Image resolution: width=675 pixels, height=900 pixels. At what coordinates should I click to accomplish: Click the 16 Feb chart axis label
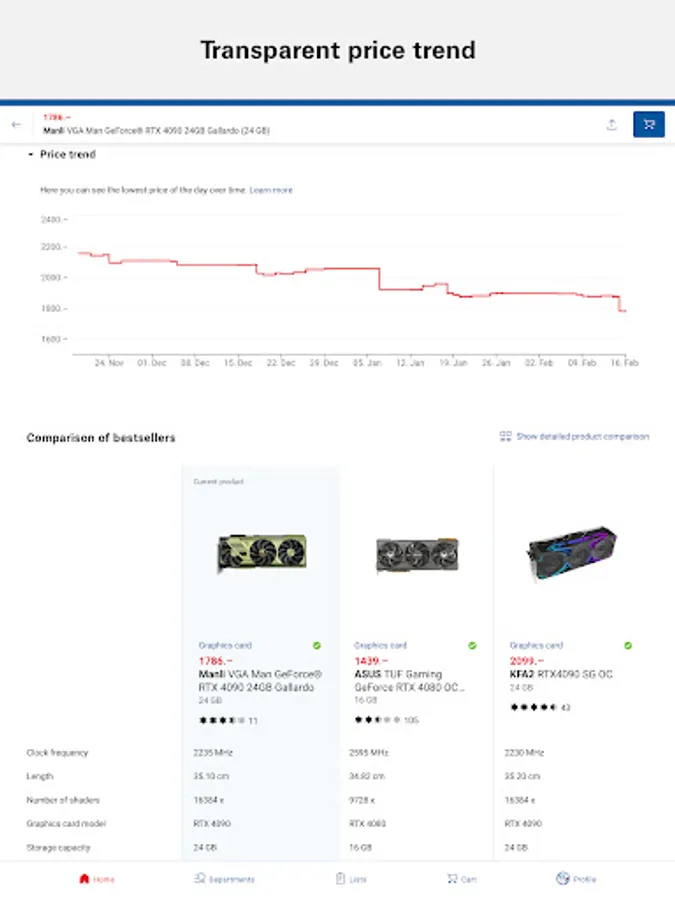pyautogui.click(x=624, y=363)
